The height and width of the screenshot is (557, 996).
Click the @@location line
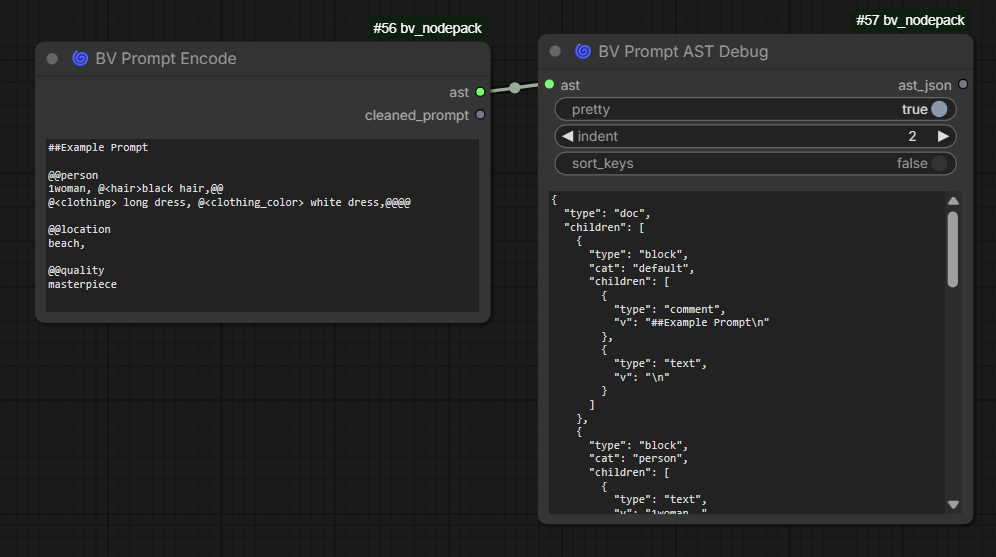tap(79, 229)
